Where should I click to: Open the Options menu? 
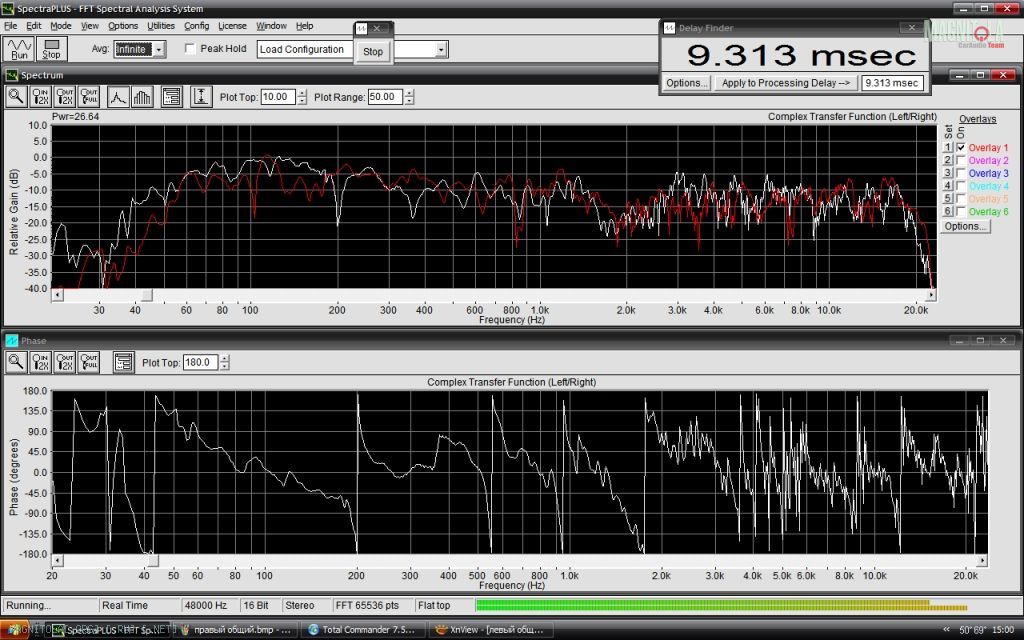point(123,26)
